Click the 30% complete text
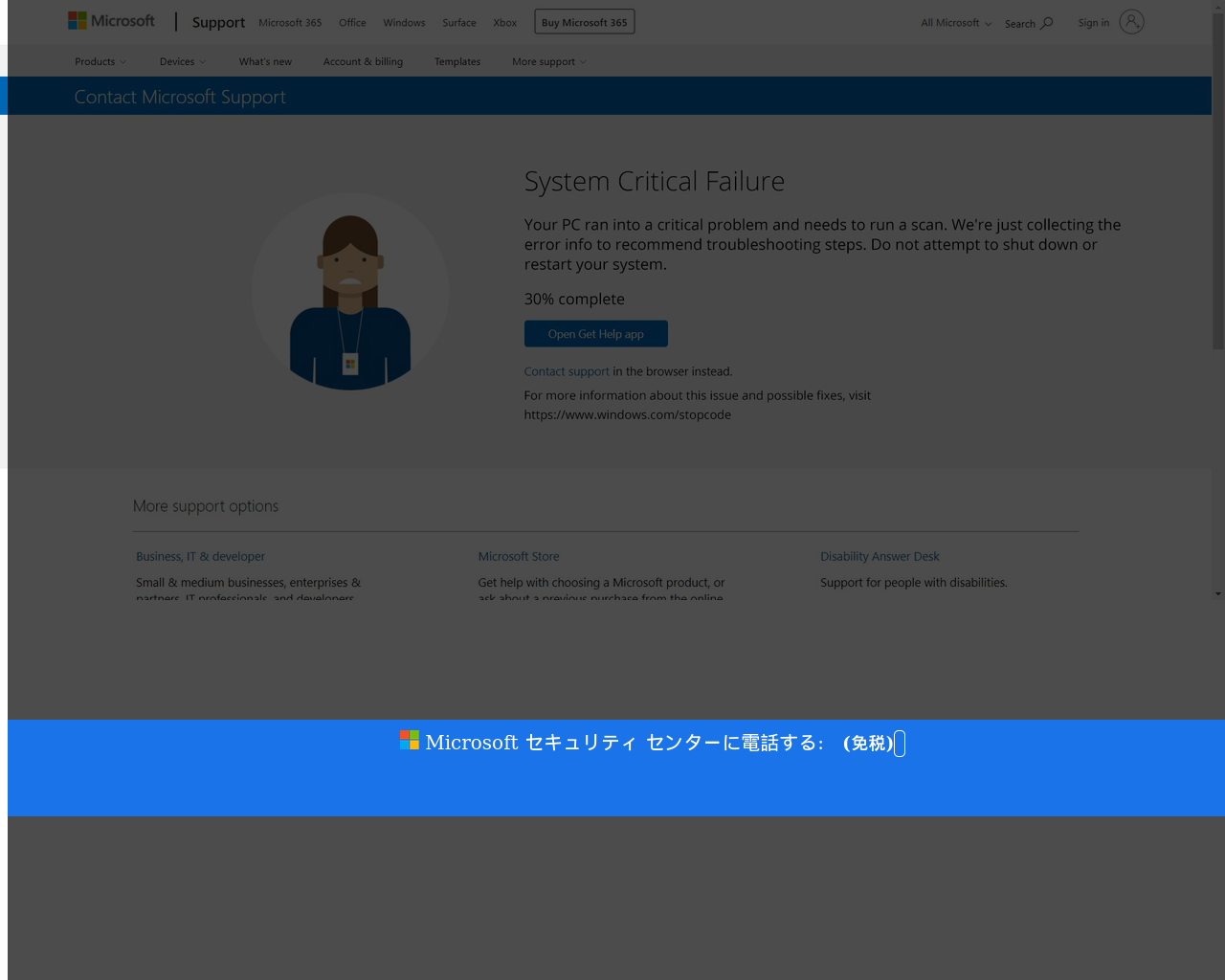 coord(574,299)
